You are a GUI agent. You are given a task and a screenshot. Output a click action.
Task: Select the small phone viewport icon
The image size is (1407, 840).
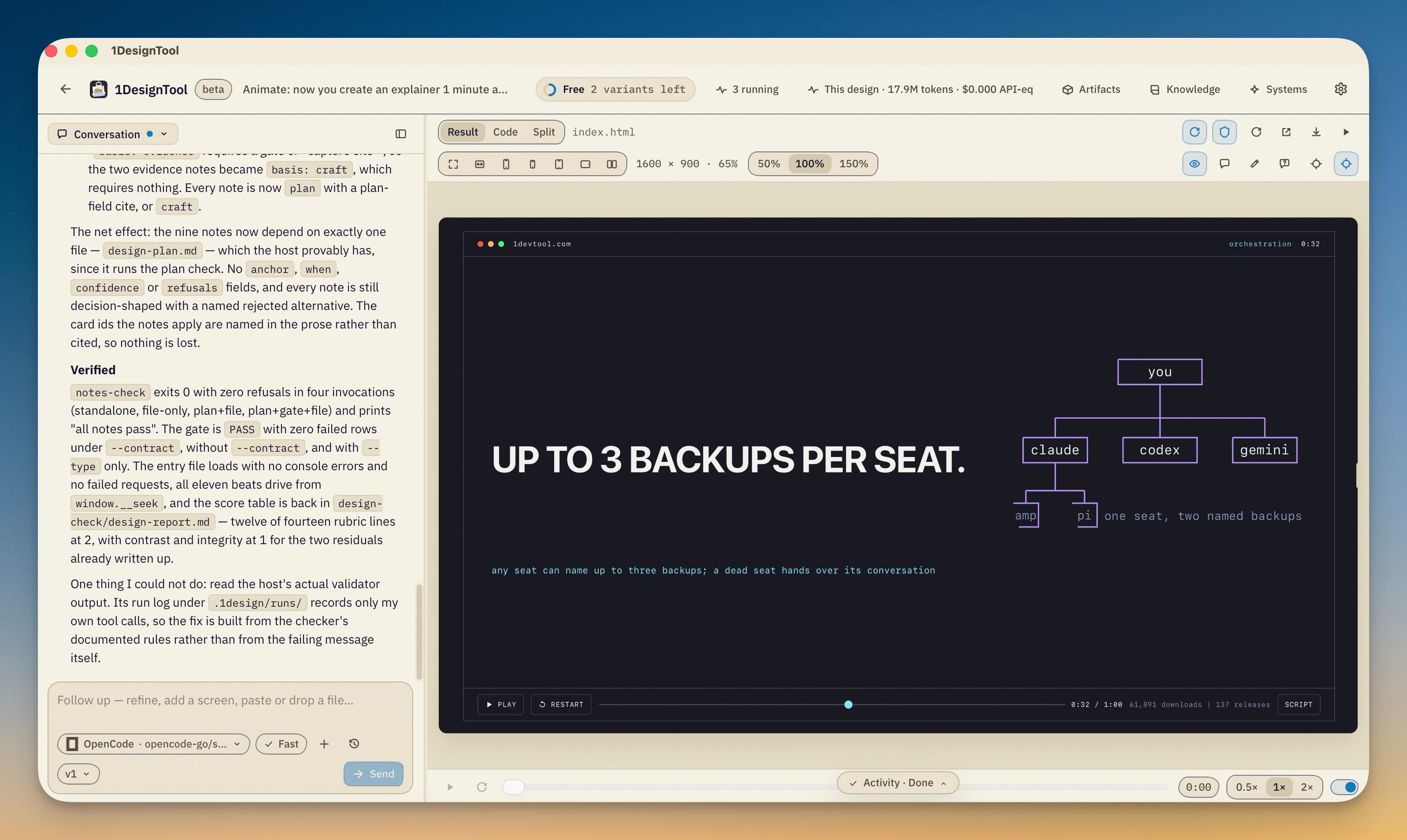pos(532,164)
